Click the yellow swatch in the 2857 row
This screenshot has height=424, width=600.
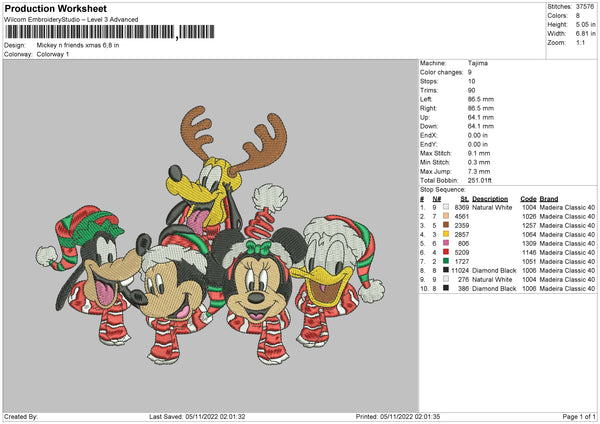[x=446, y=234]
